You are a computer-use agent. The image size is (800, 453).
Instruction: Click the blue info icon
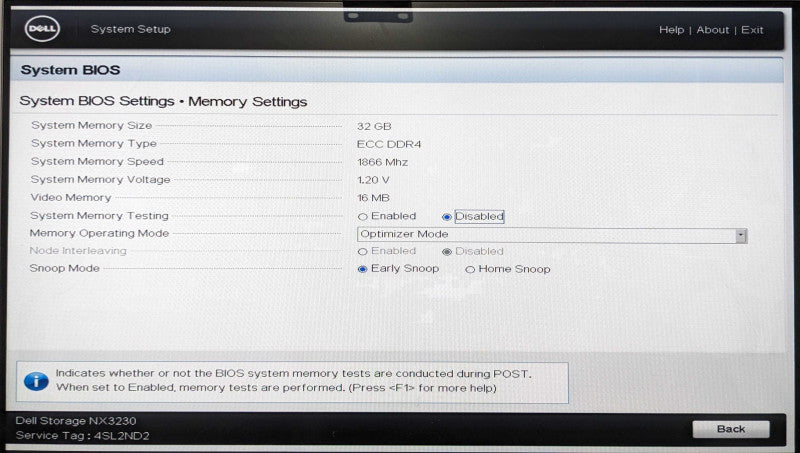click(x=36, y=381)
